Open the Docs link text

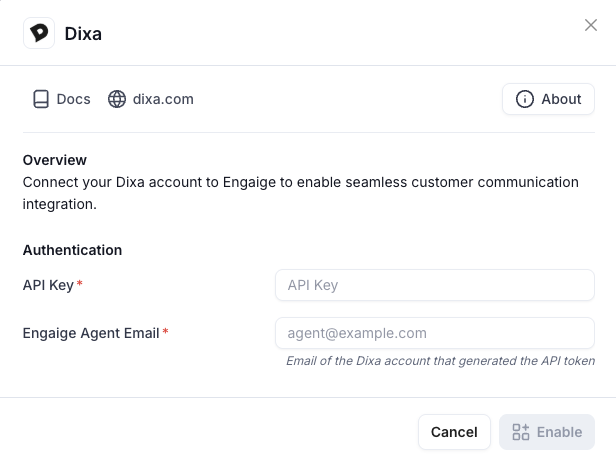click(x=73, y=99)
